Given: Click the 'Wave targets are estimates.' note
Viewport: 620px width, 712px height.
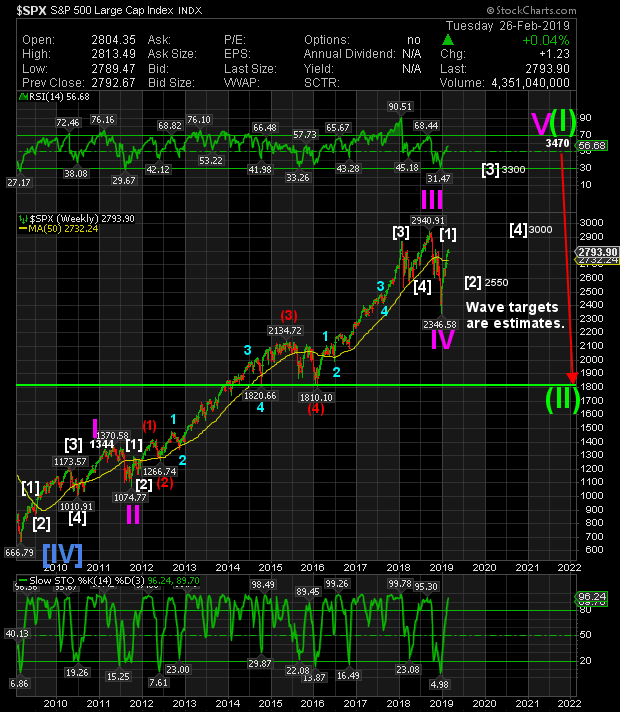Looking at the screenshot, I should tap(515, 315).
